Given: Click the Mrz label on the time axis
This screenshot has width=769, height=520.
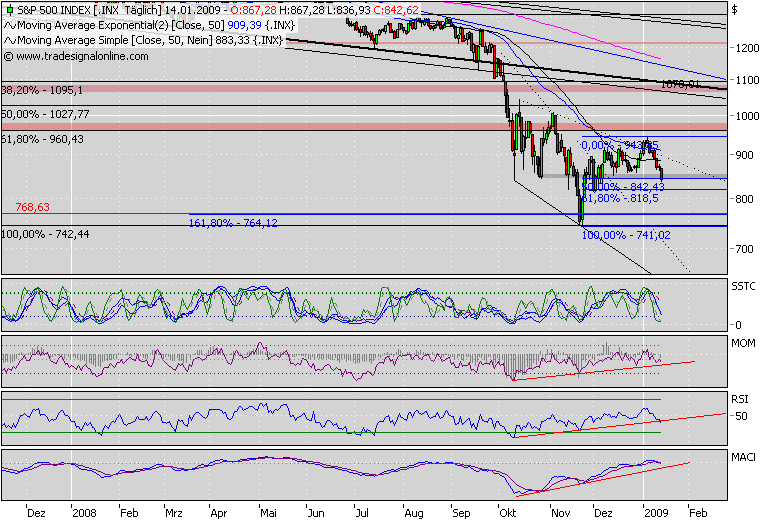Looking at the screenshot, I should point(174,513).
